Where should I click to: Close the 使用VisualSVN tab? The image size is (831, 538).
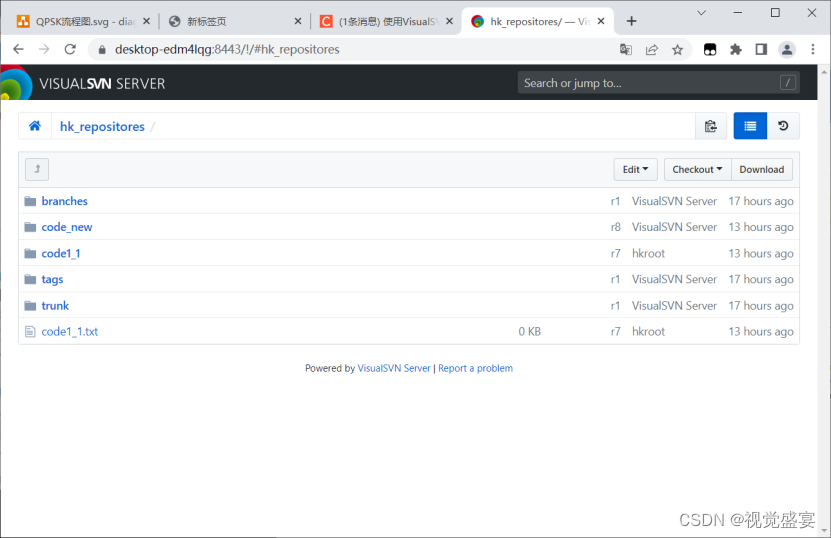pyautogui.click(x=449, y=21)
